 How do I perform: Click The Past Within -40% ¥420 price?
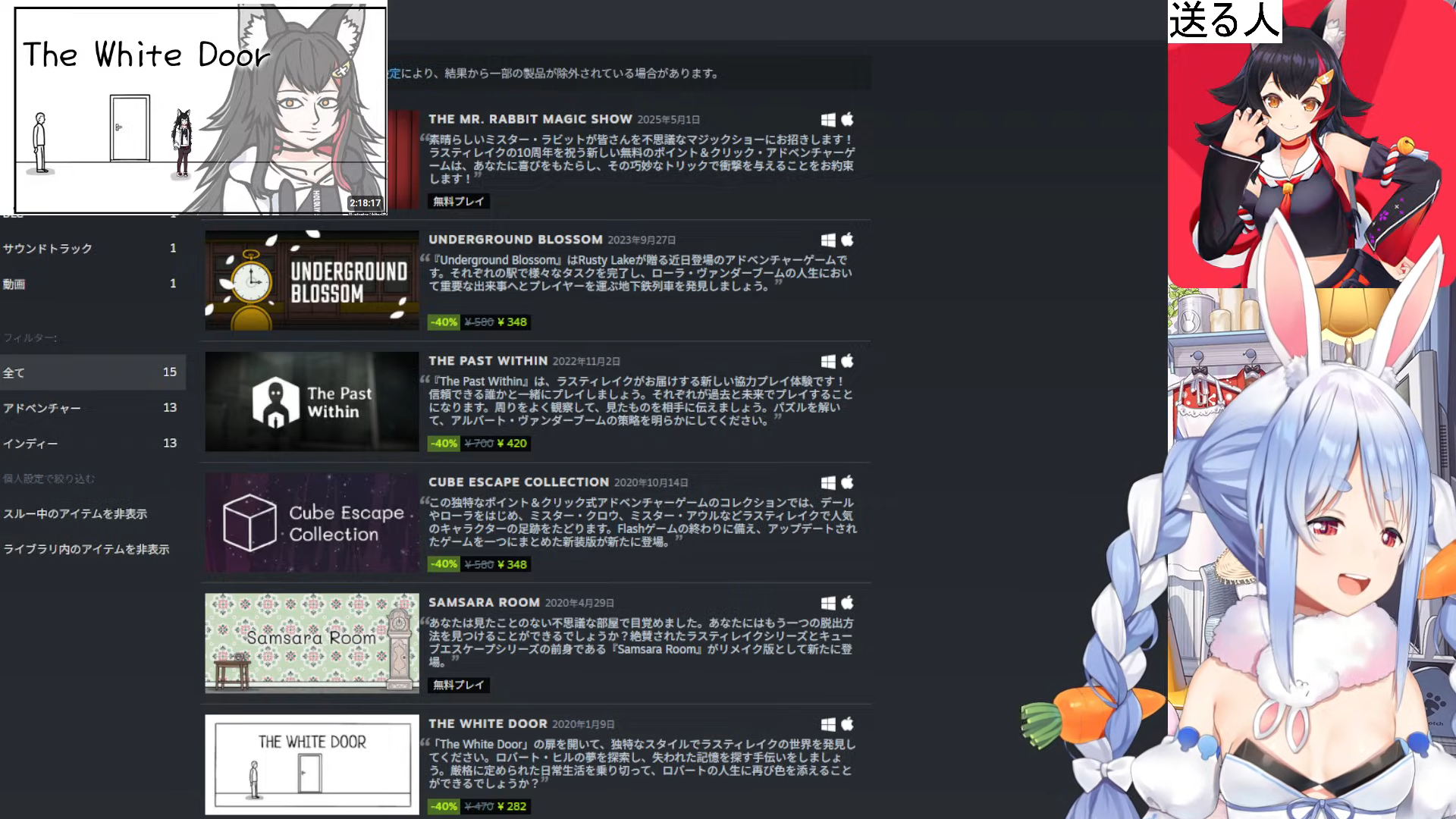479,444
